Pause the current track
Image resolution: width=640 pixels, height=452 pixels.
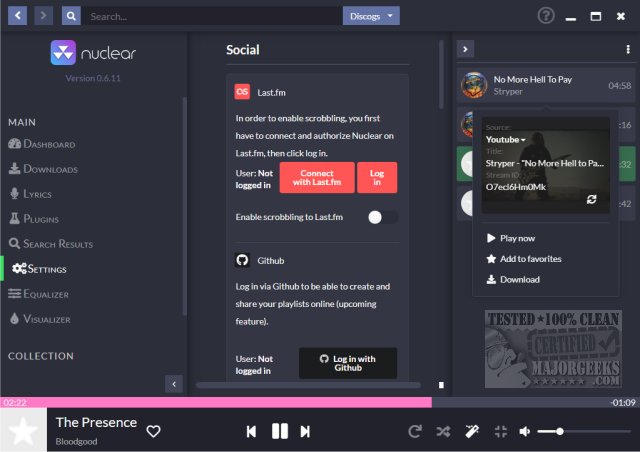(280, 431)
